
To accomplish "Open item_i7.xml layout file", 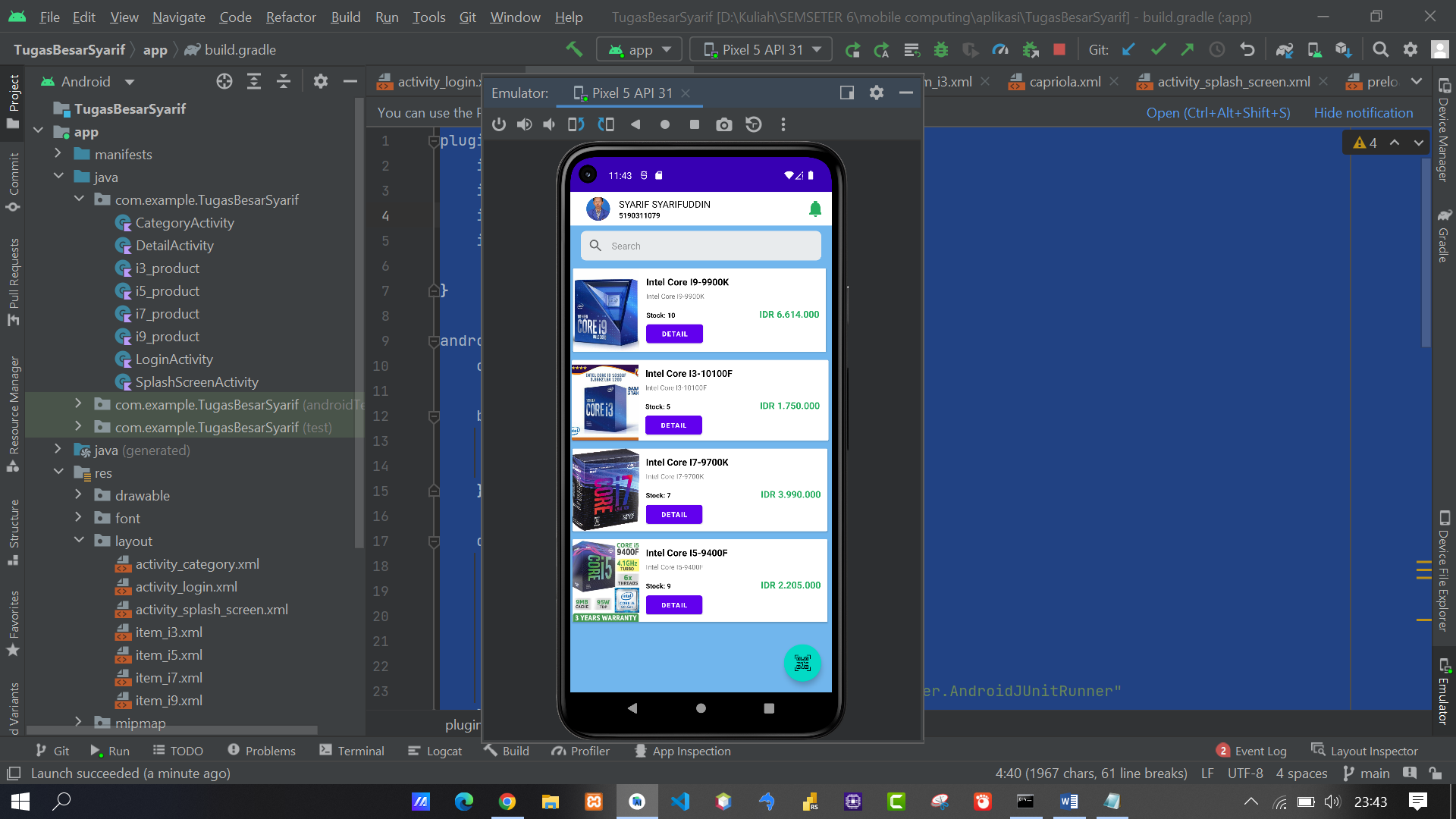I will 168,678.
